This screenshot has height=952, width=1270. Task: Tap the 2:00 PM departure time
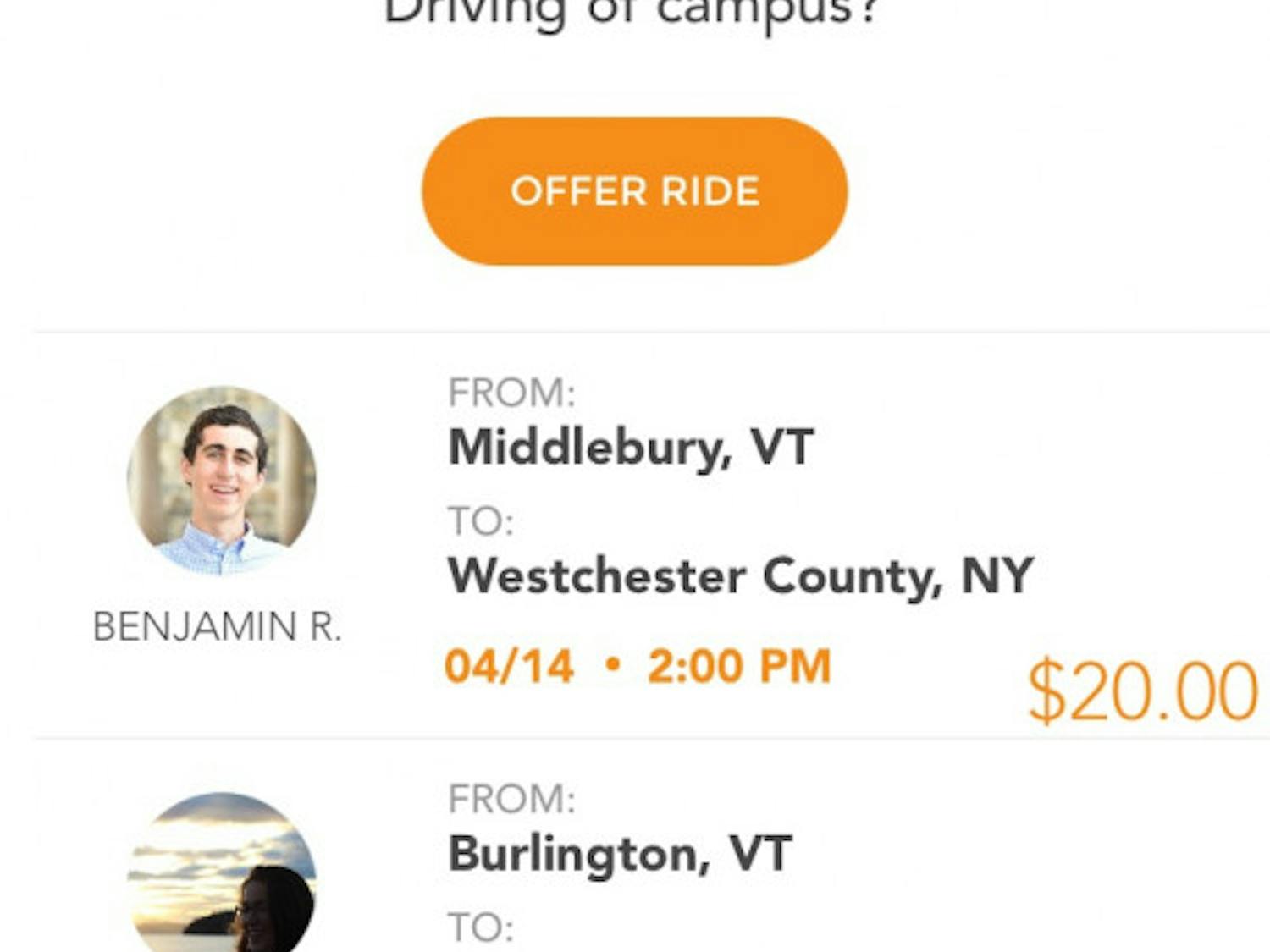point(739,666)
